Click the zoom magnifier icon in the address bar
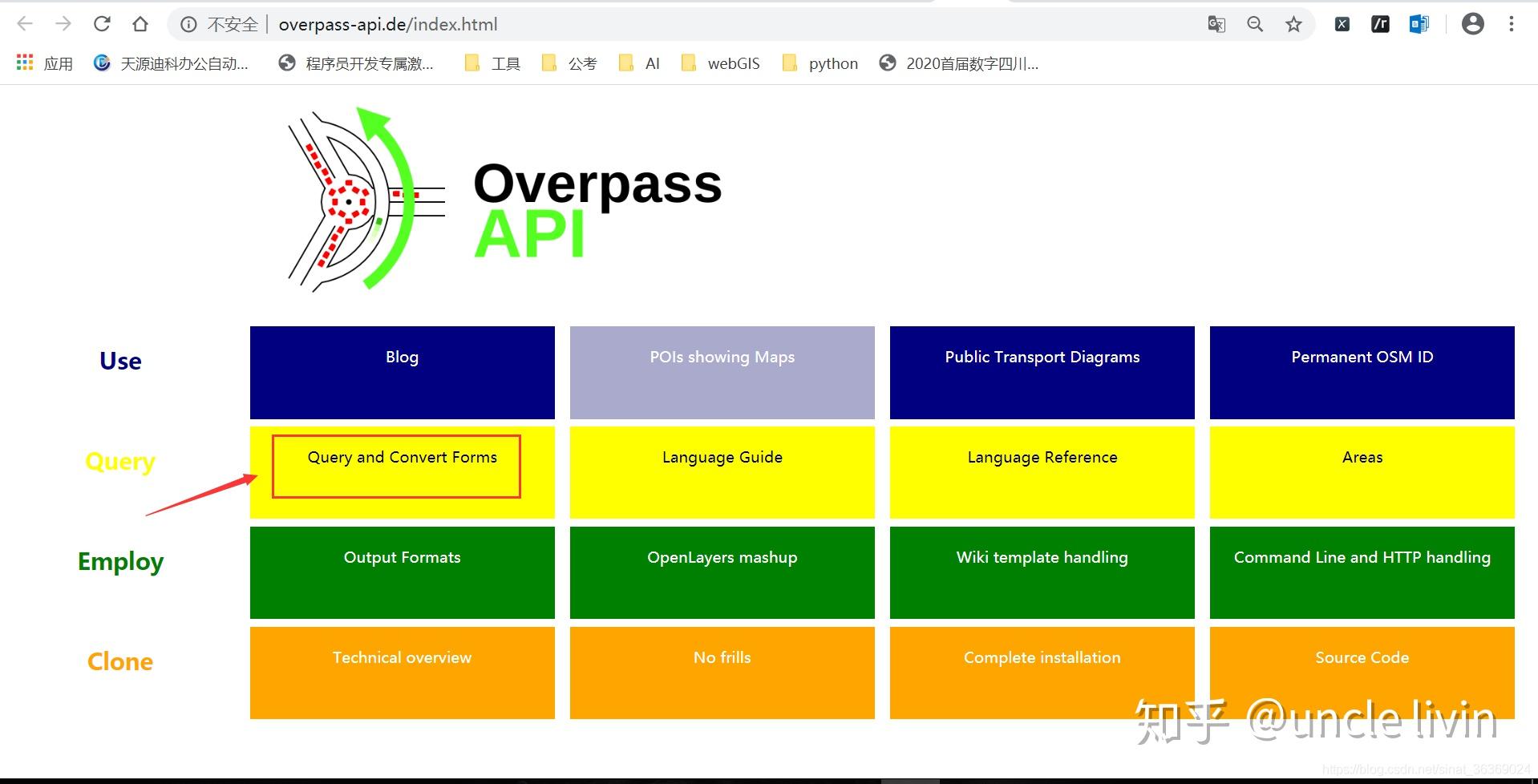The height and width of the screenshot is (784, 1538). [x=1254, y=23]
